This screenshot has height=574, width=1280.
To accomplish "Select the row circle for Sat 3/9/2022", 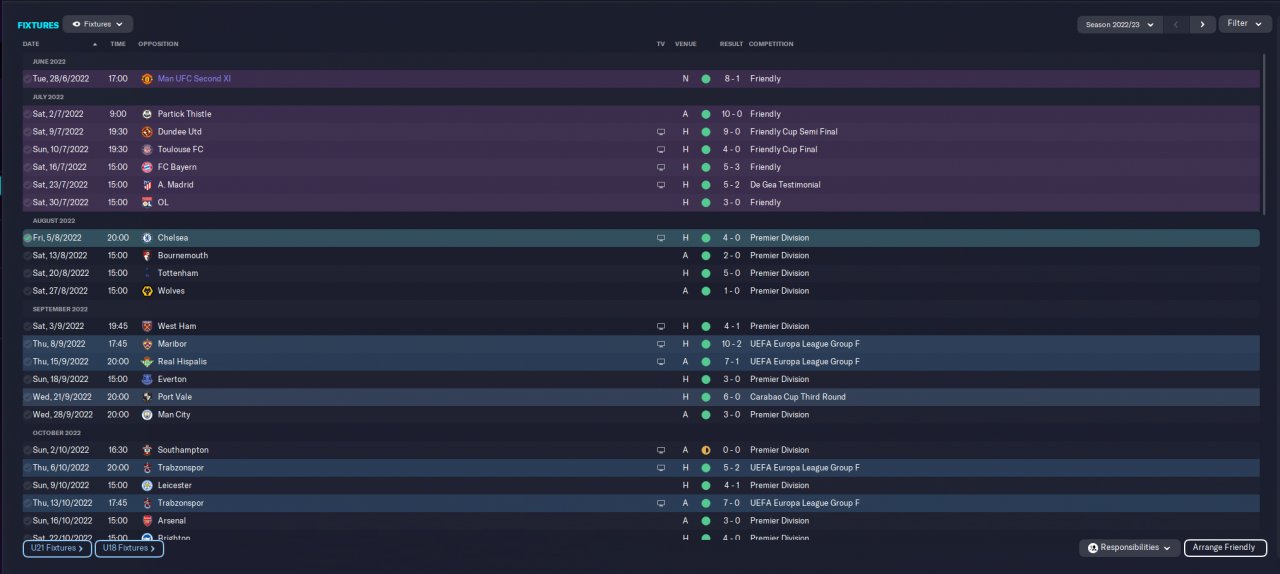I will pos(28,326).
